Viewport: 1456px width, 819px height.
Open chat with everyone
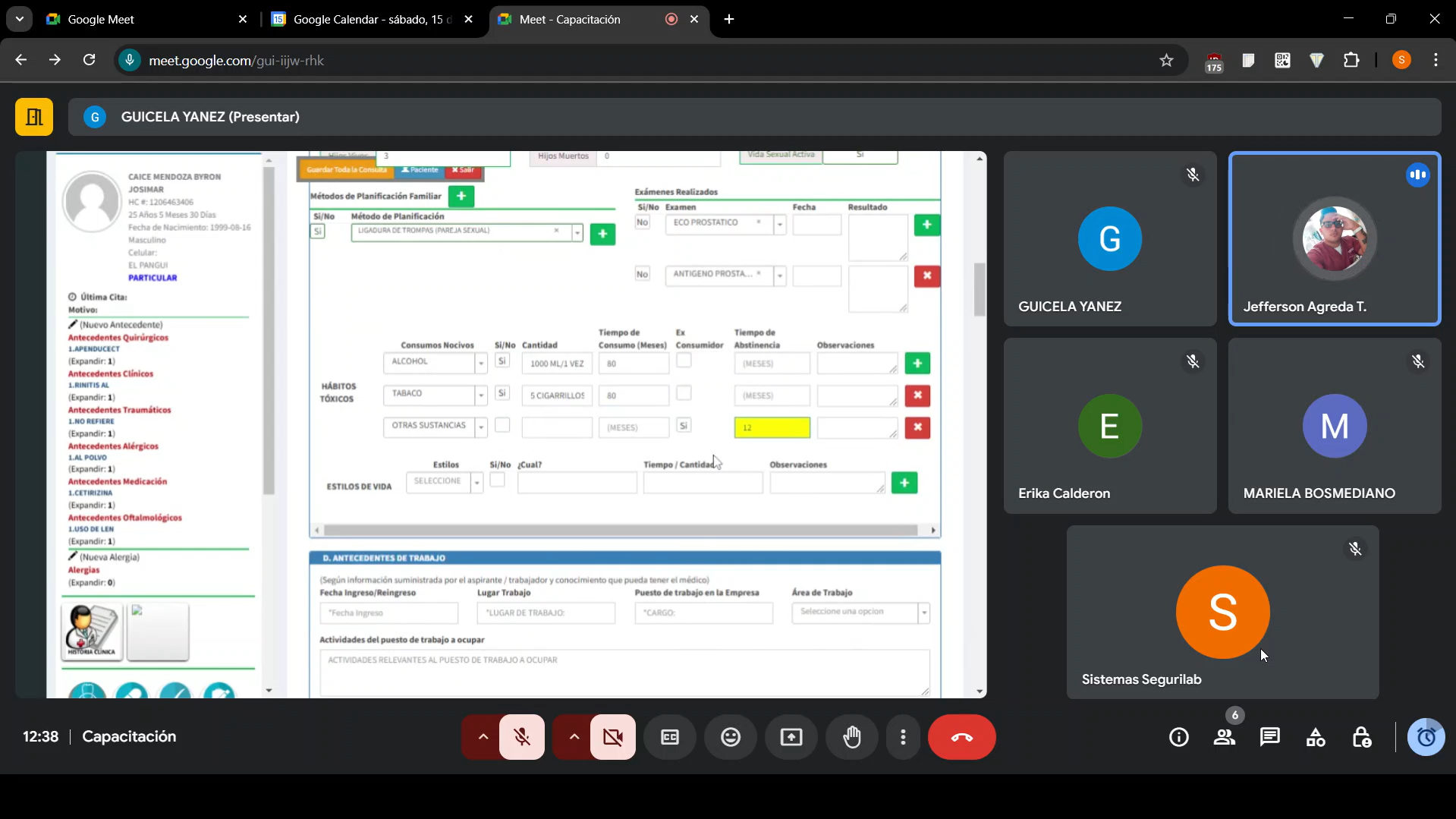(x=1270, y=737)
